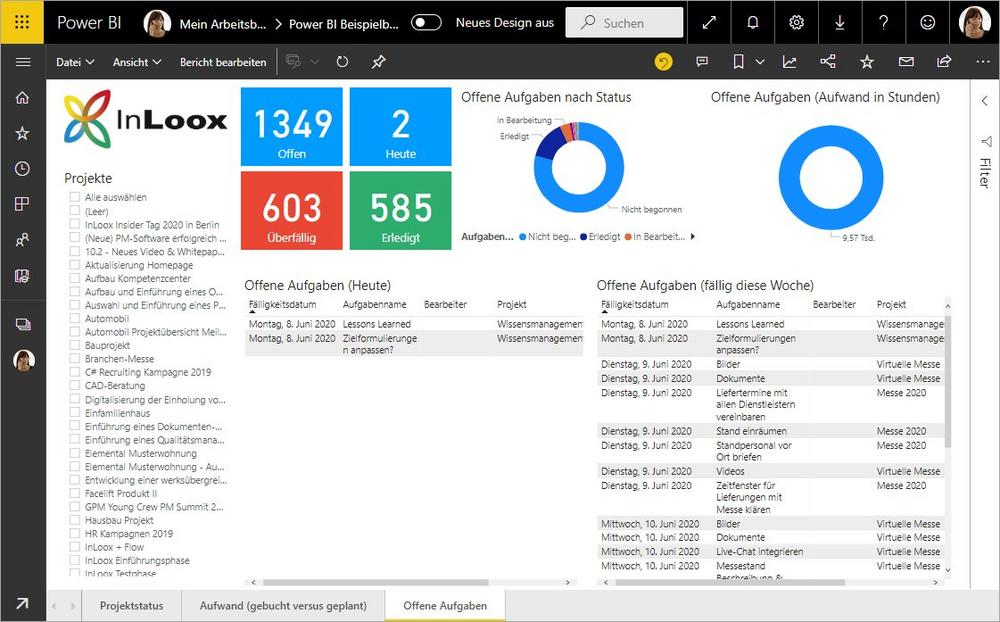Check the Alle auswählen checkbox

click(75, 197)
